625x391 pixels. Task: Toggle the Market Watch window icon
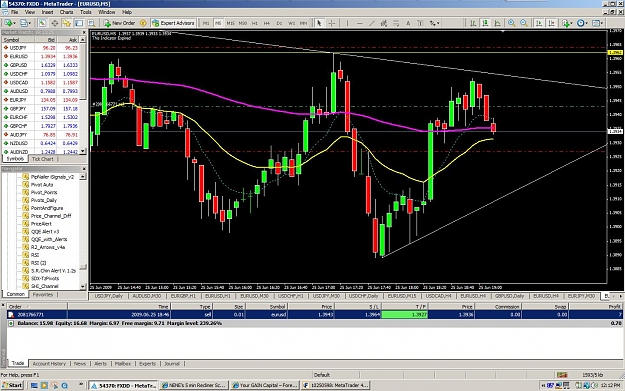point(43,23)
